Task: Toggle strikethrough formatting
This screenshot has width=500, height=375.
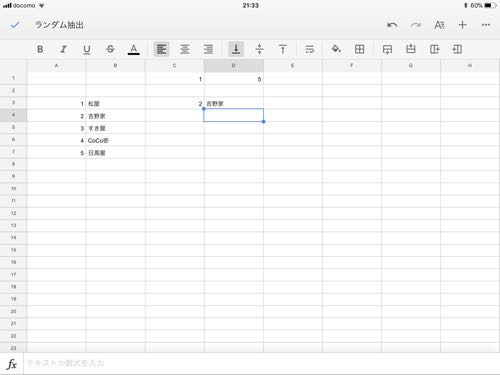Action: (x=110, y=49)
